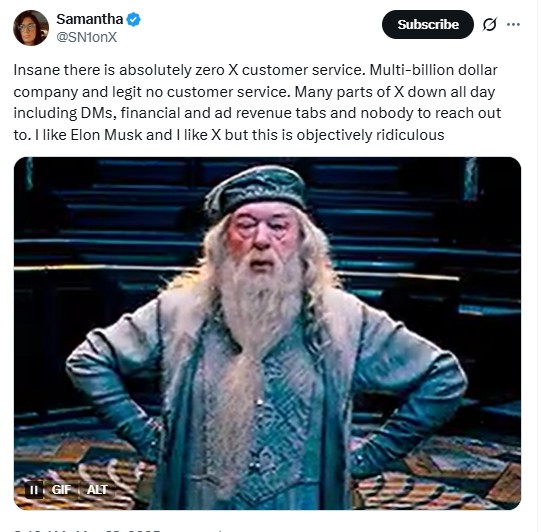Click the GIF label on the media

61,490
